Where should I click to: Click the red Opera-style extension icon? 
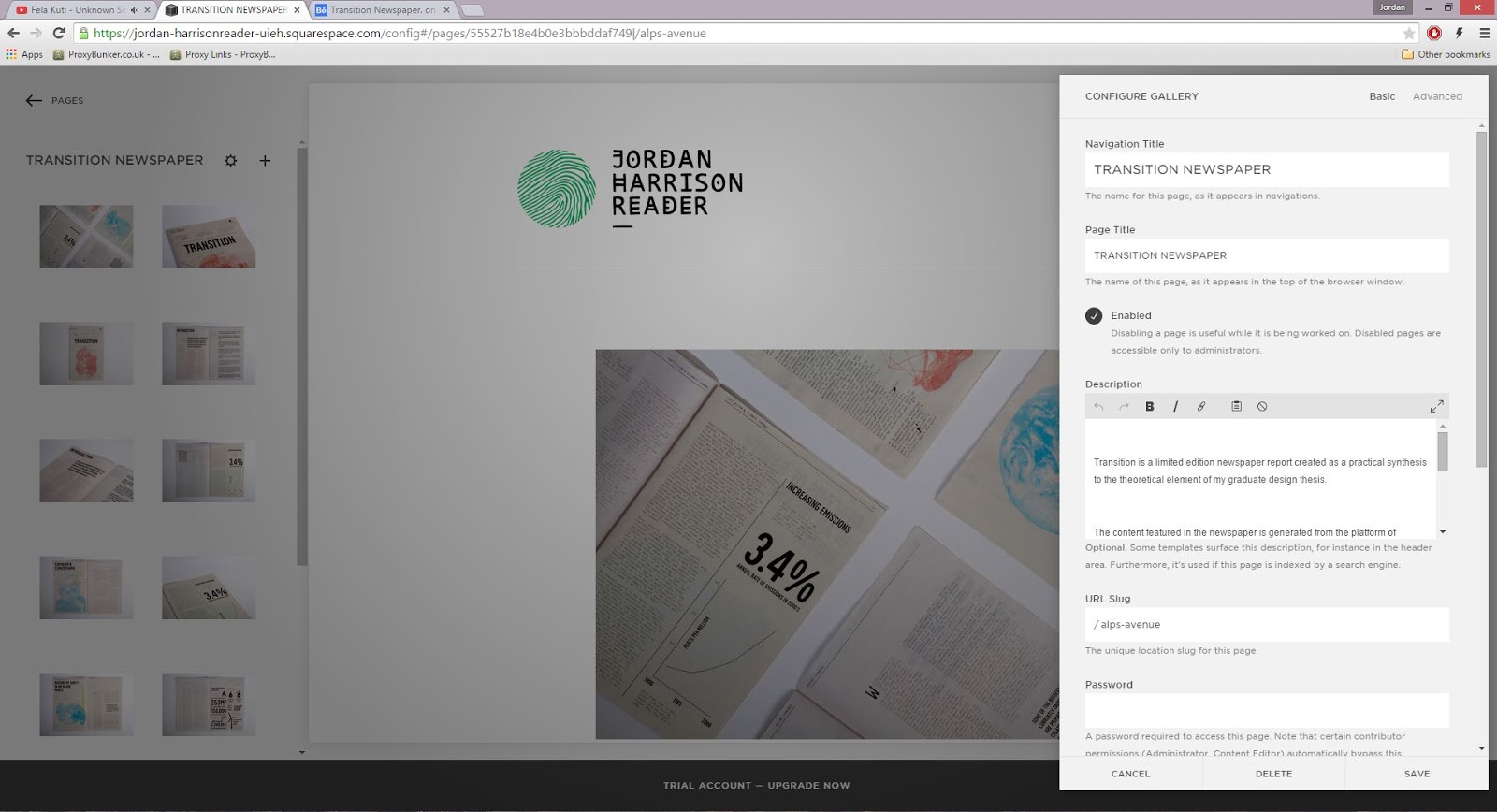click(1434, 33)
